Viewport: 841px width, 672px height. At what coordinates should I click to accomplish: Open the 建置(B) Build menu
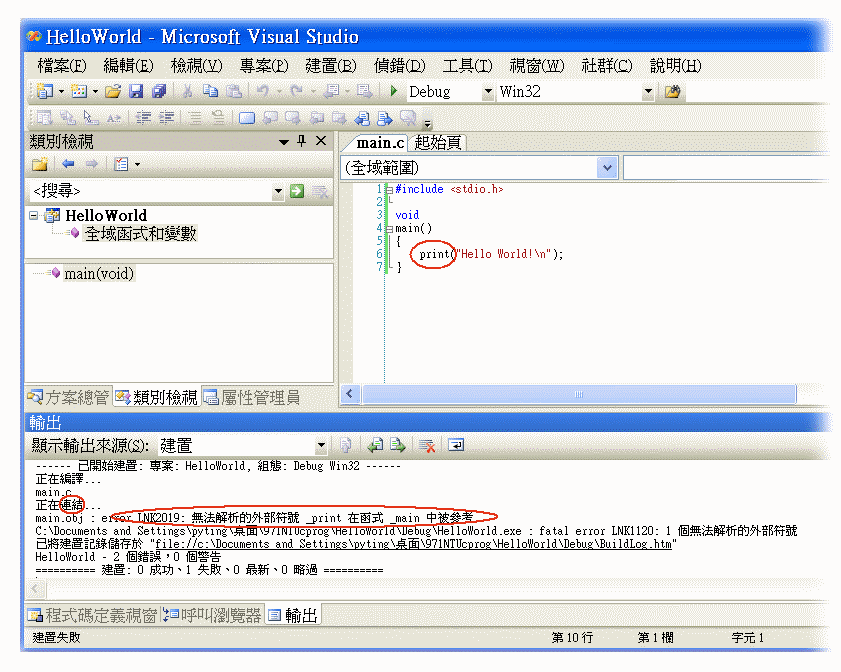pyautogui.click(x=330, y=66)
